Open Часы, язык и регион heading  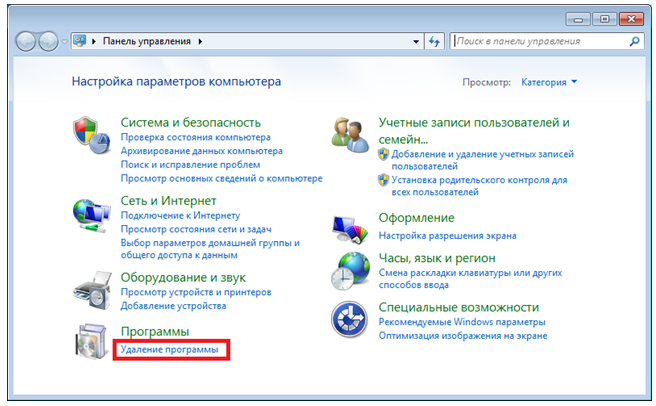(x=437, y=258)
